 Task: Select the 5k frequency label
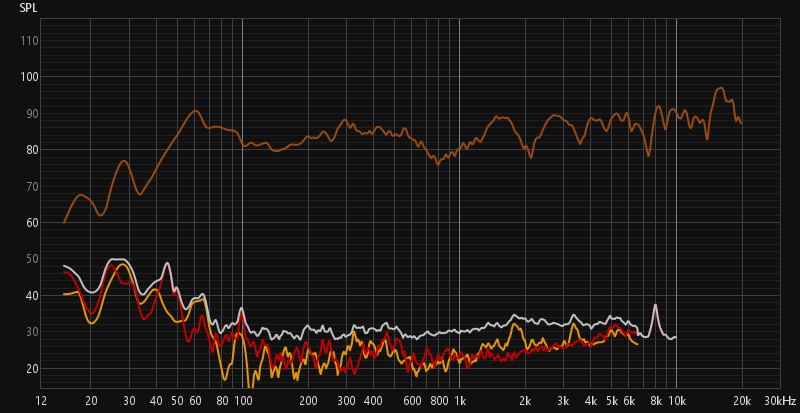612,400
